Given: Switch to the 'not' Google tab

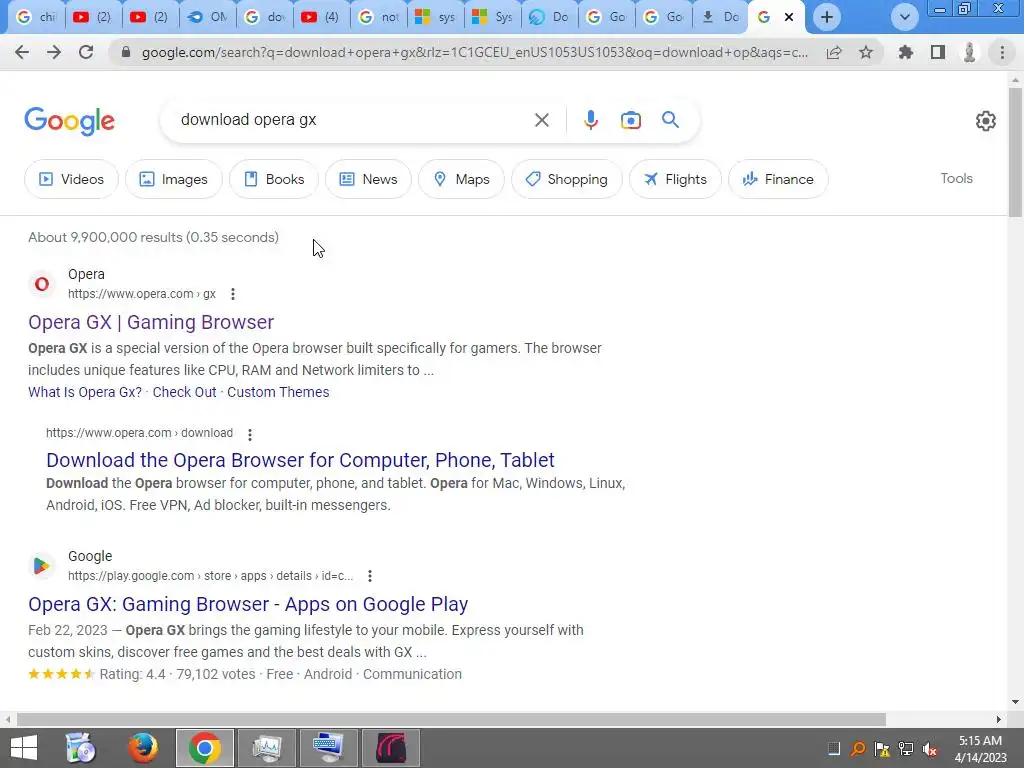Looking at the screenshot, I should pos(379,17).
